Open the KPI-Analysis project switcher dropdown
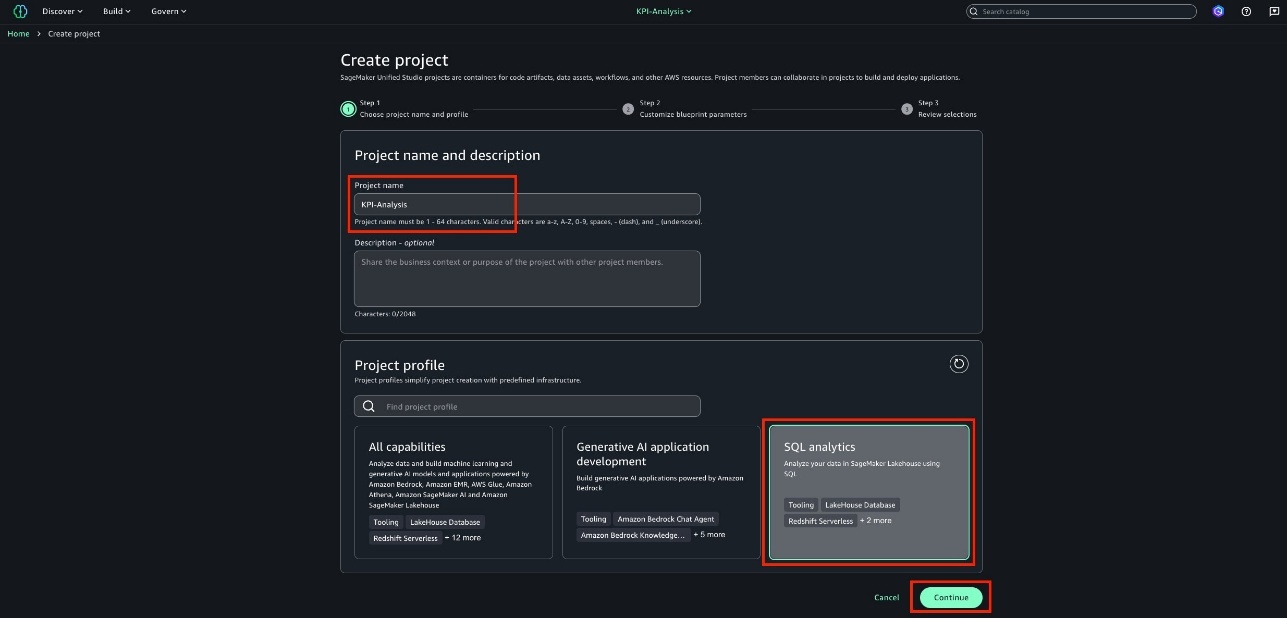 (664, 11)
